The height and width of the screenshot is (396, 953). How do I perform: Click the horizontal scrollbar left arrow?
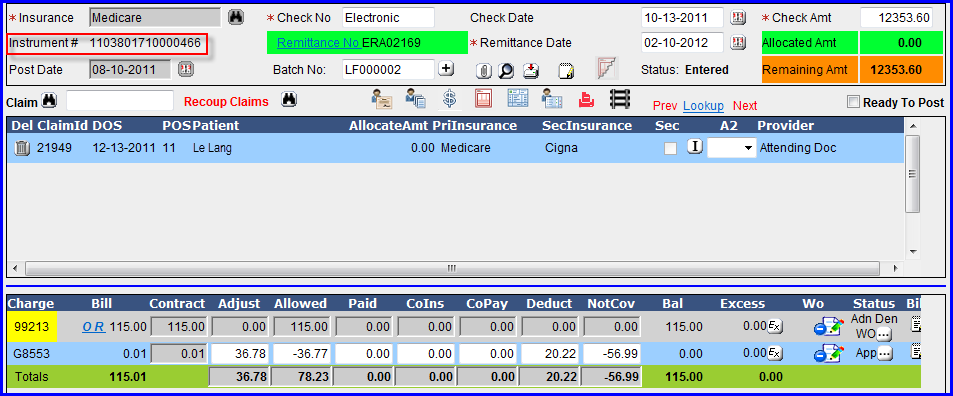coord(14,268)
